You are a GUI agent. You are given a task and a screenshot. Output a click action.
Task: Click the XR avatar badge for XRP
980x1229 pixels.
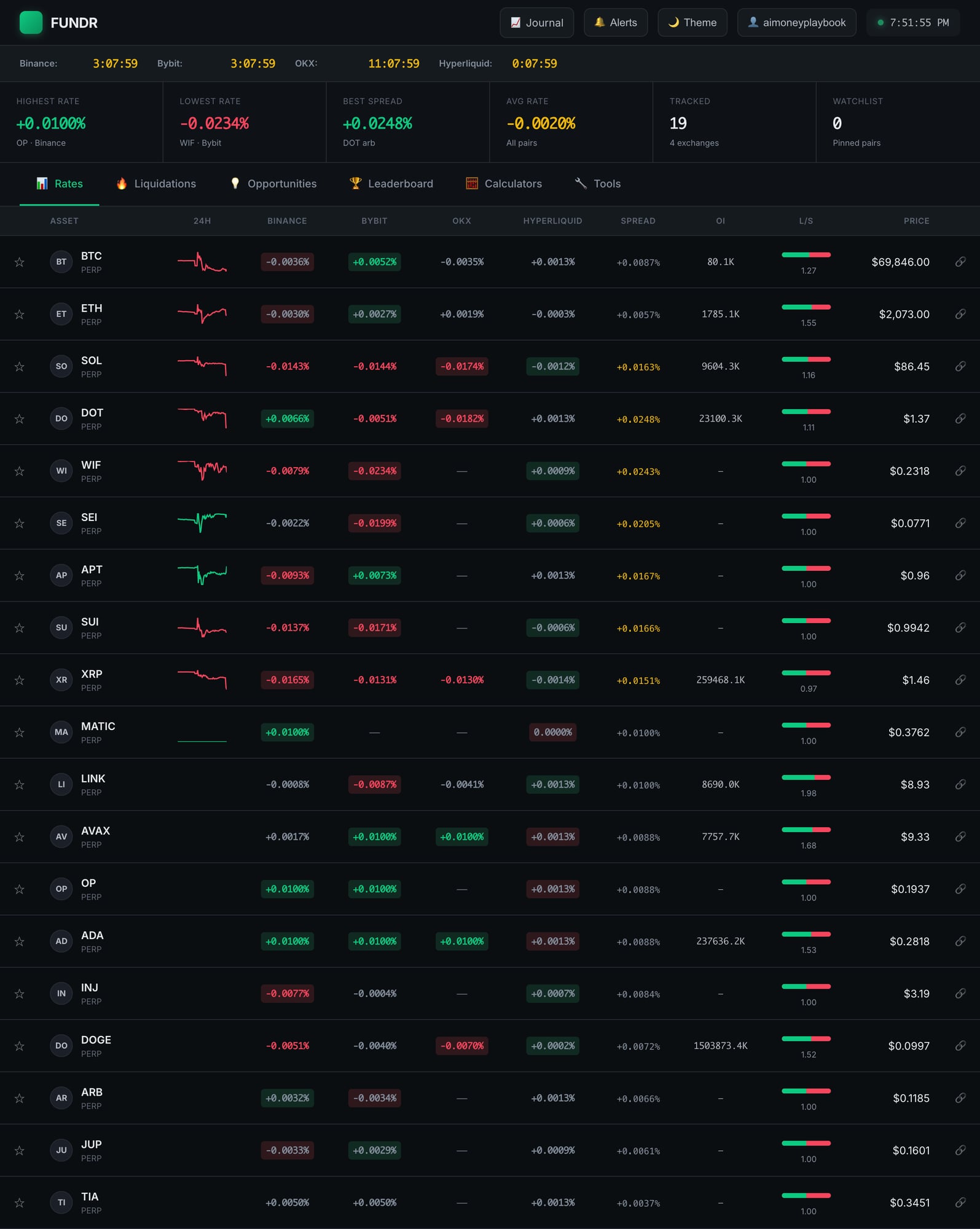61,680
